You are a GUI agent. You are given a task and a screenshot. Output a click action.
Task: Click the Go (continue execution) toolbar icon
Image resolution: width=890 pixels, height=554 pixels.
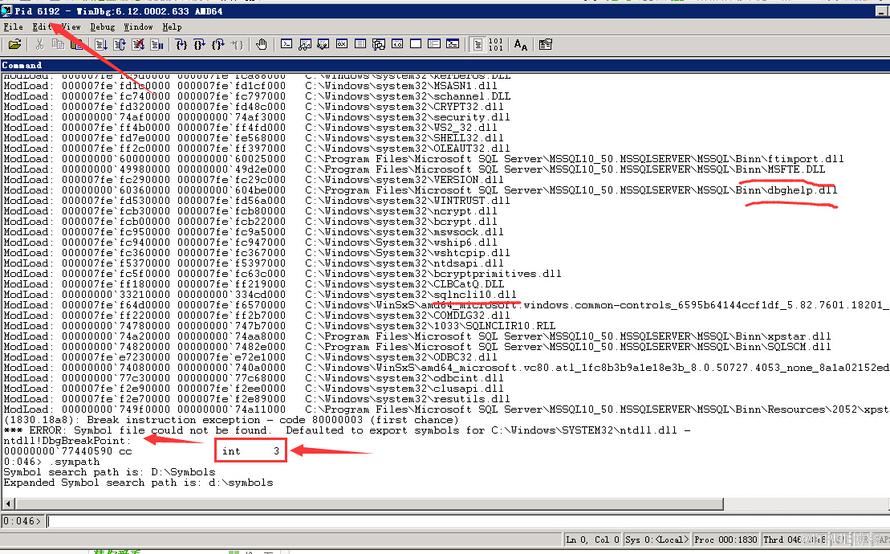pos(101,44)
